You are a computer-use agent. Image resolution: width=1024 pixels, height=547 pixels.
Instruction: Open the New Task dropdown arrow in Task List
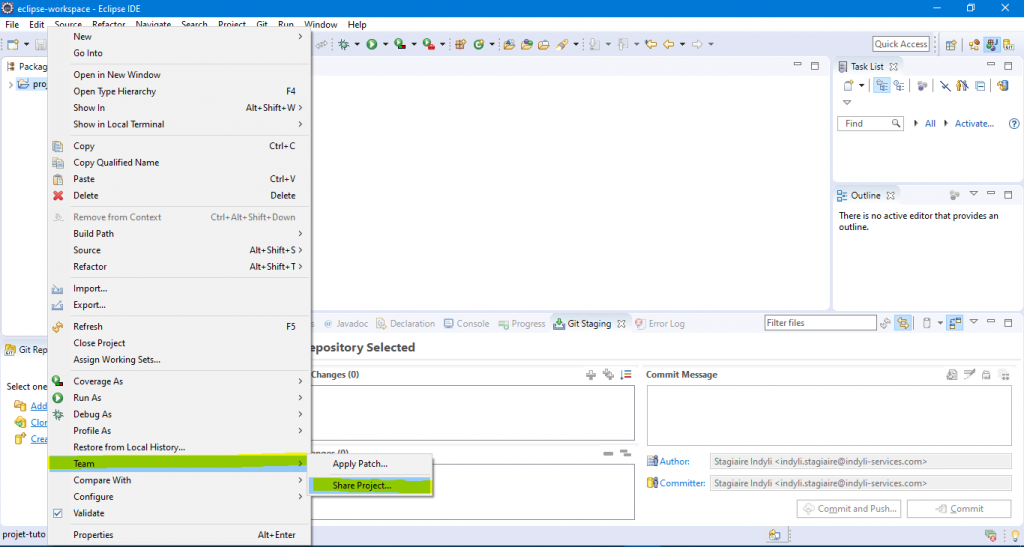point(861,86)
